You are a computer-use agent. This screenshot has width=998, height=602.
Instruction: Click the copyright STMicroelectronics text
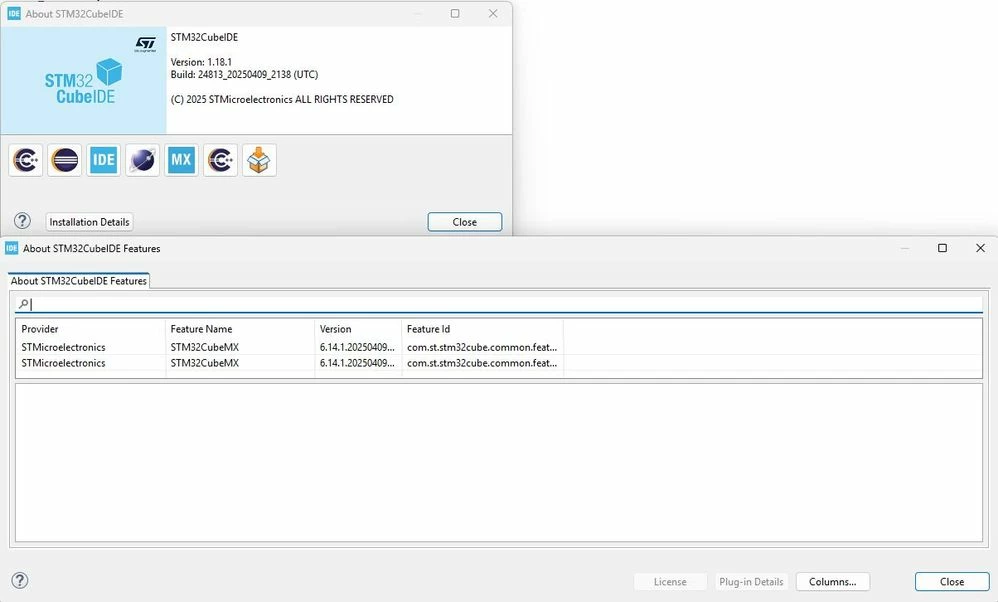pos(282,99)
